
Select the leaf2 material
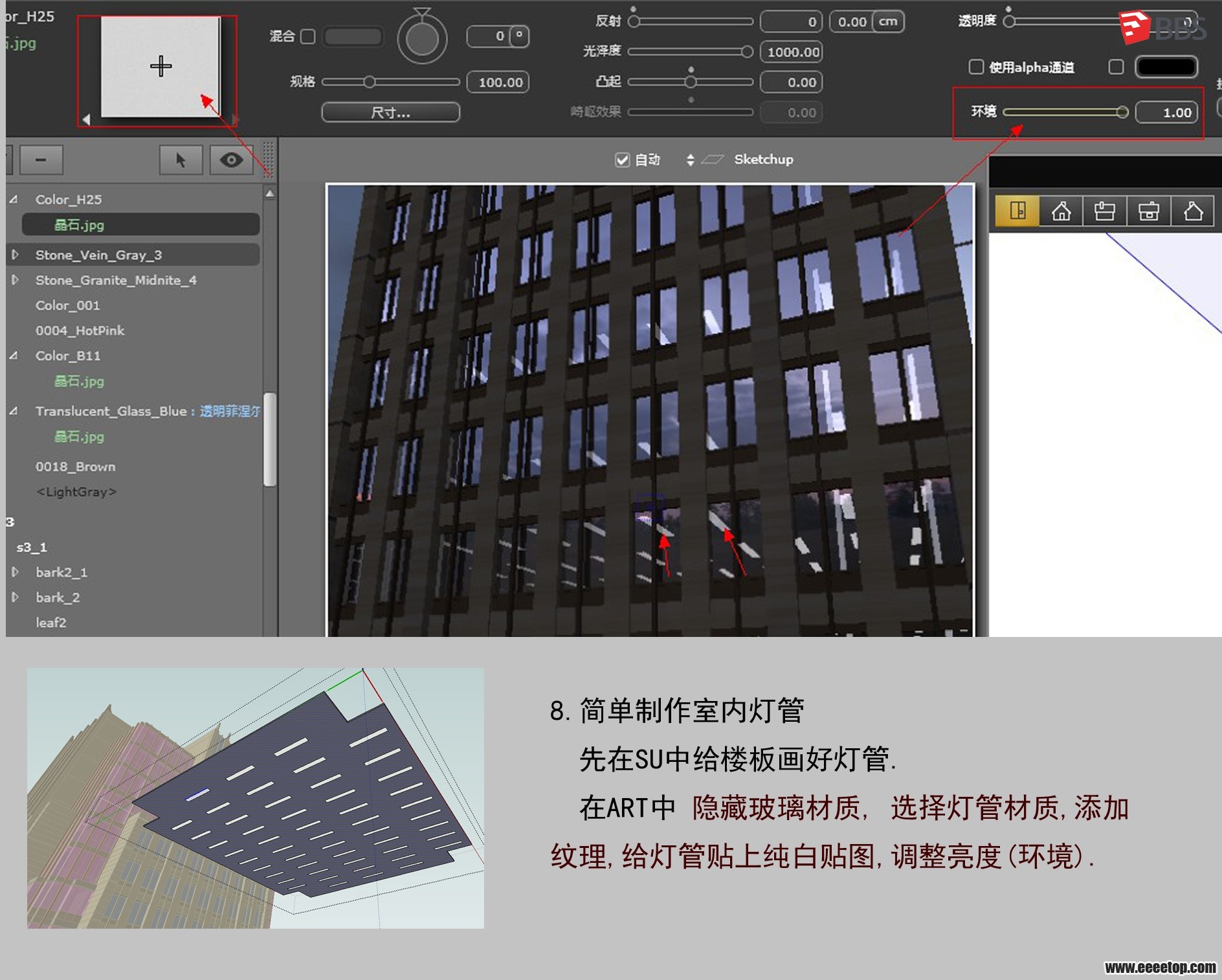click(x=51, y=622)
